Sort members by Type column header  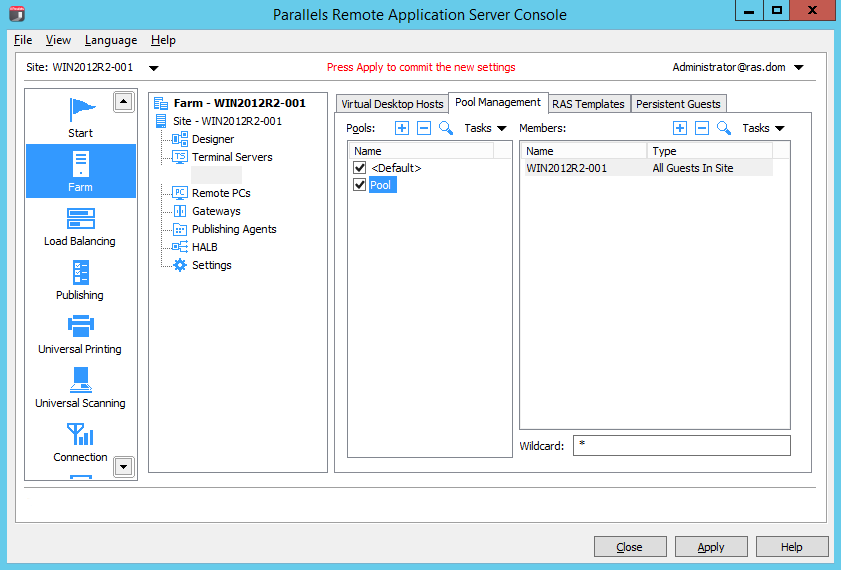[710, 151]
